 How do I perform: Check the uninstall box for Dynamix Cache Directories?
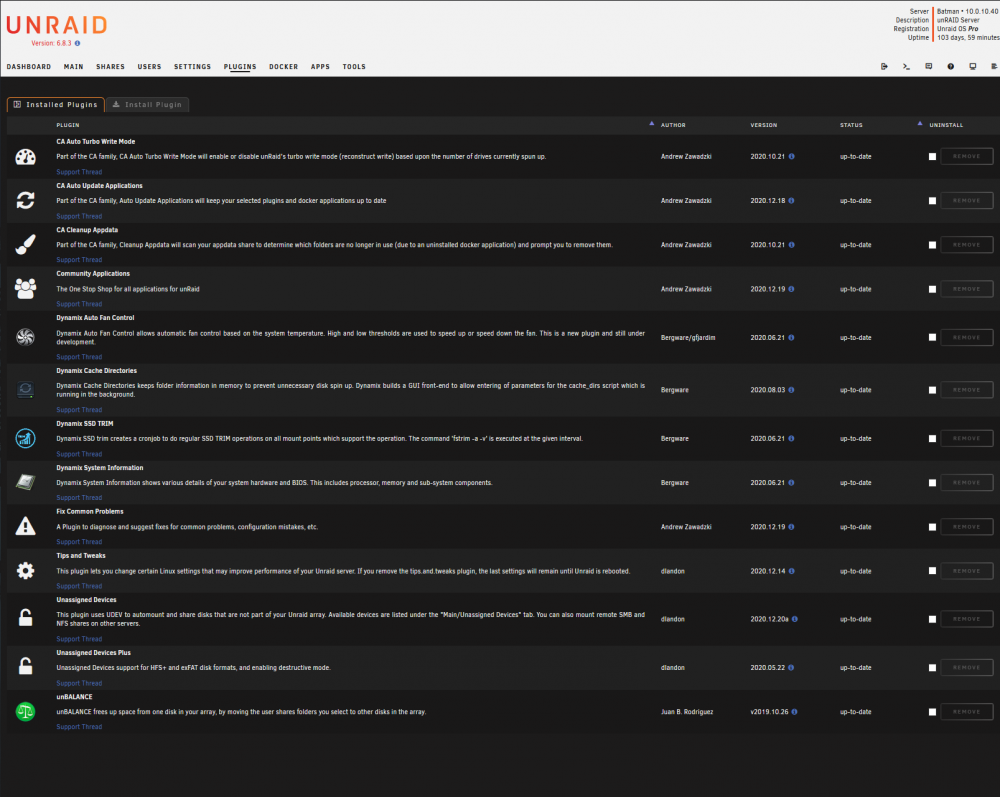932,390
